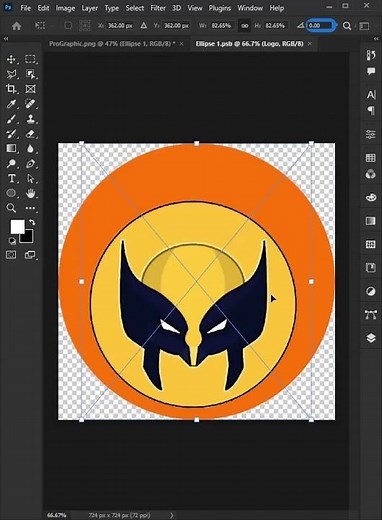The width and height of the screenshot is (382, 520).
Task: Open the workspace switcher dropdown
Action: [x=365, y=26]
